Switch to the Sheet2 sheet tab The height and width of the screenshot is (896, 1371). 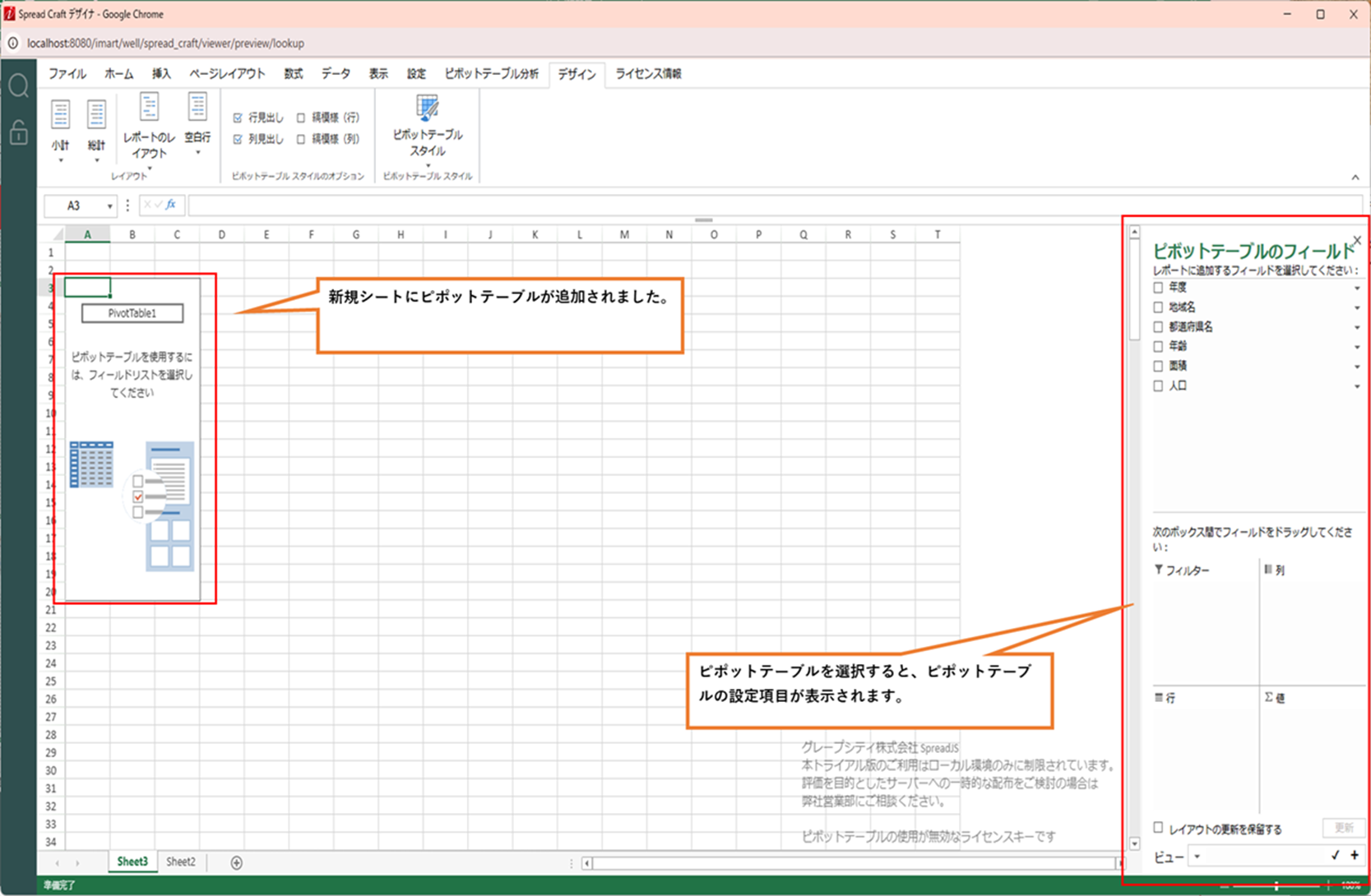[181, 861]
